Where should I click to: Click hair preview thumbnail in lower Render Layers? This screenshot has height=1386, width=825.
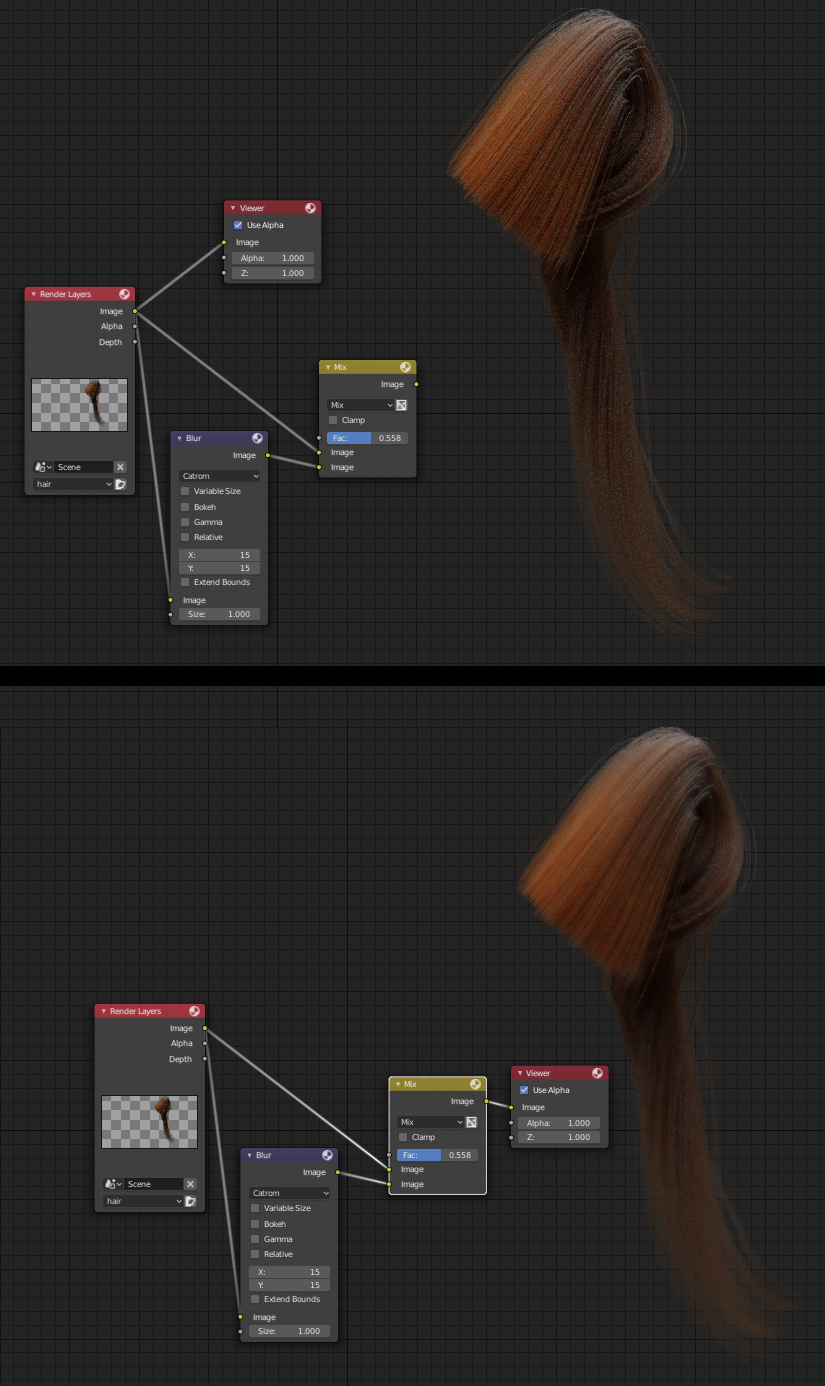click(150, 1122)
